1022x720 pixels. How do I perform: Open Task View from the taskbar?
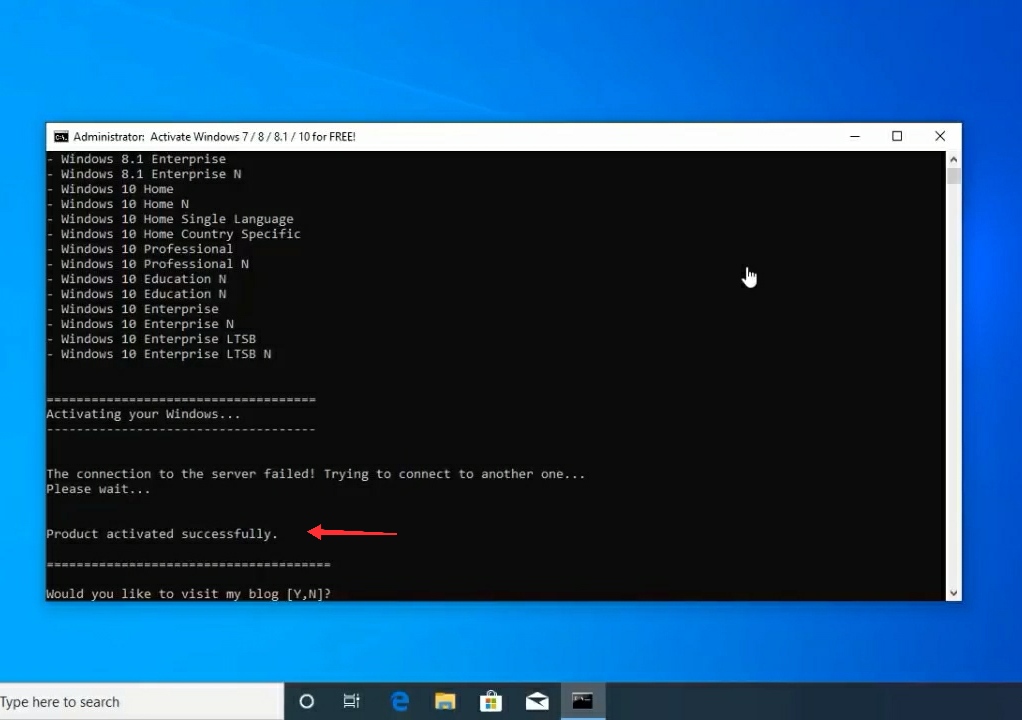pos(351,701)
